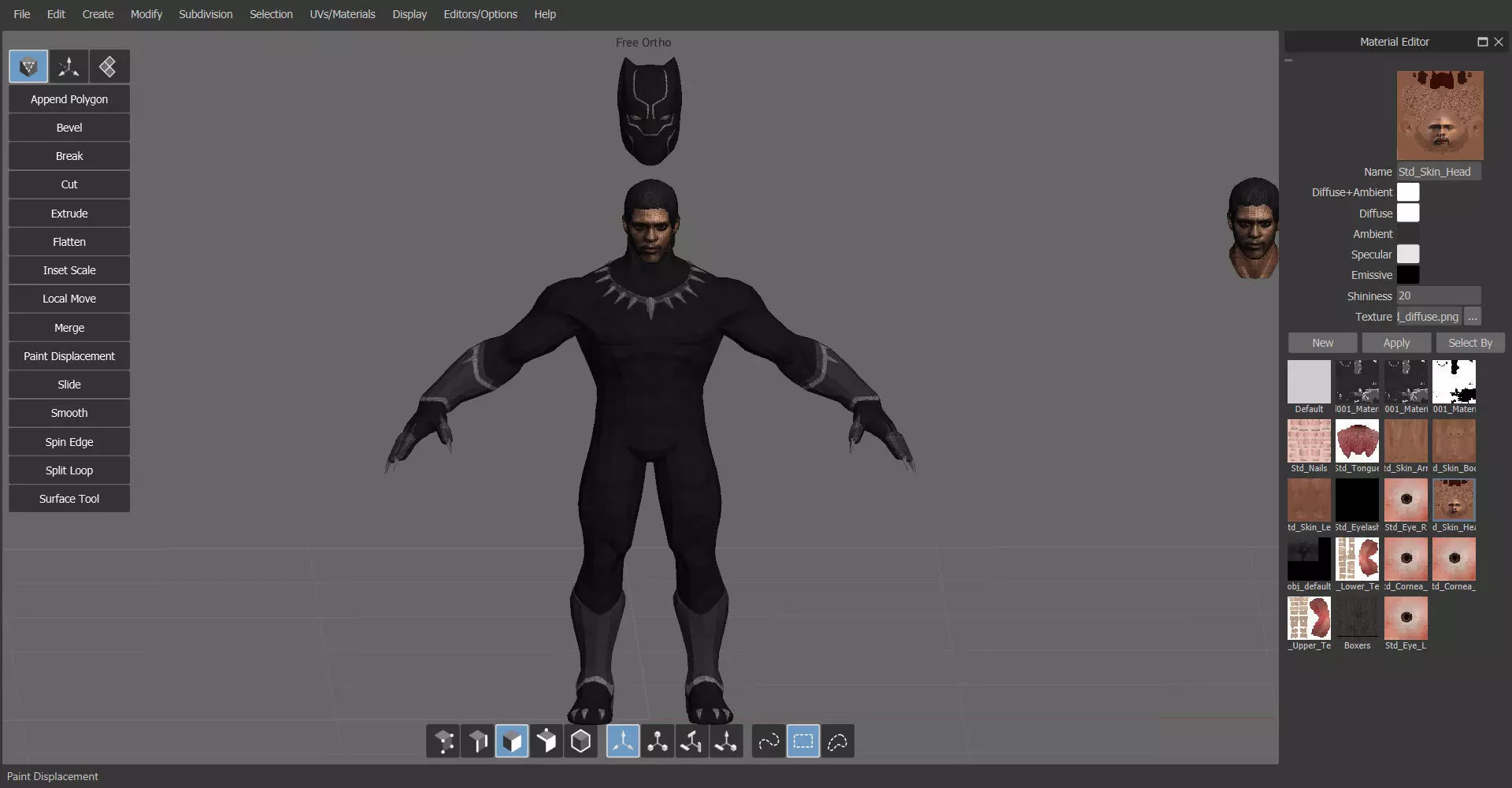Click the Slide tool button

[69, 385]
